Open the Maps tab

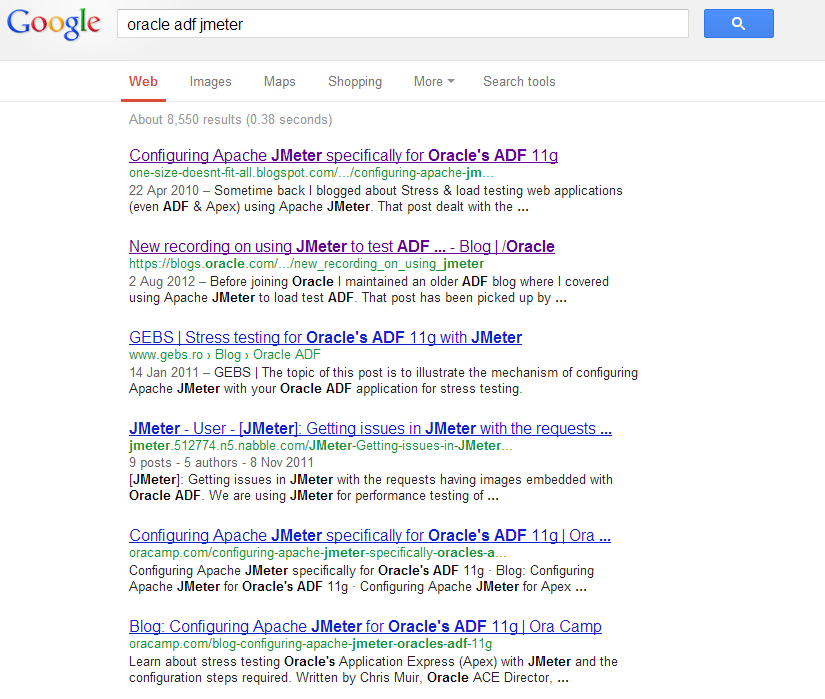coord(279,82)
